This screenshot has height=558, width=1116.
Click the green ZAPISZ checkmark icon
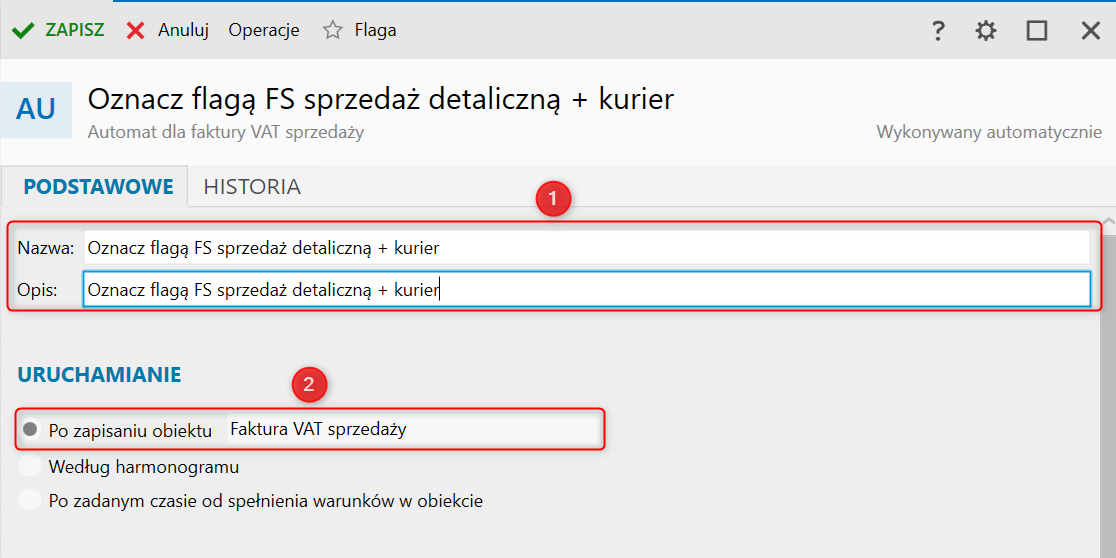click(x=23, y=30)
